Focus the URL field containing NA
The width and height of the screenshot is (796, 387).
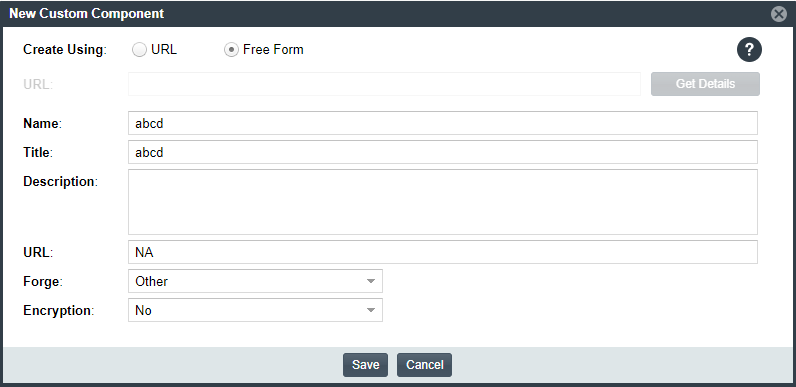(443, 252)
